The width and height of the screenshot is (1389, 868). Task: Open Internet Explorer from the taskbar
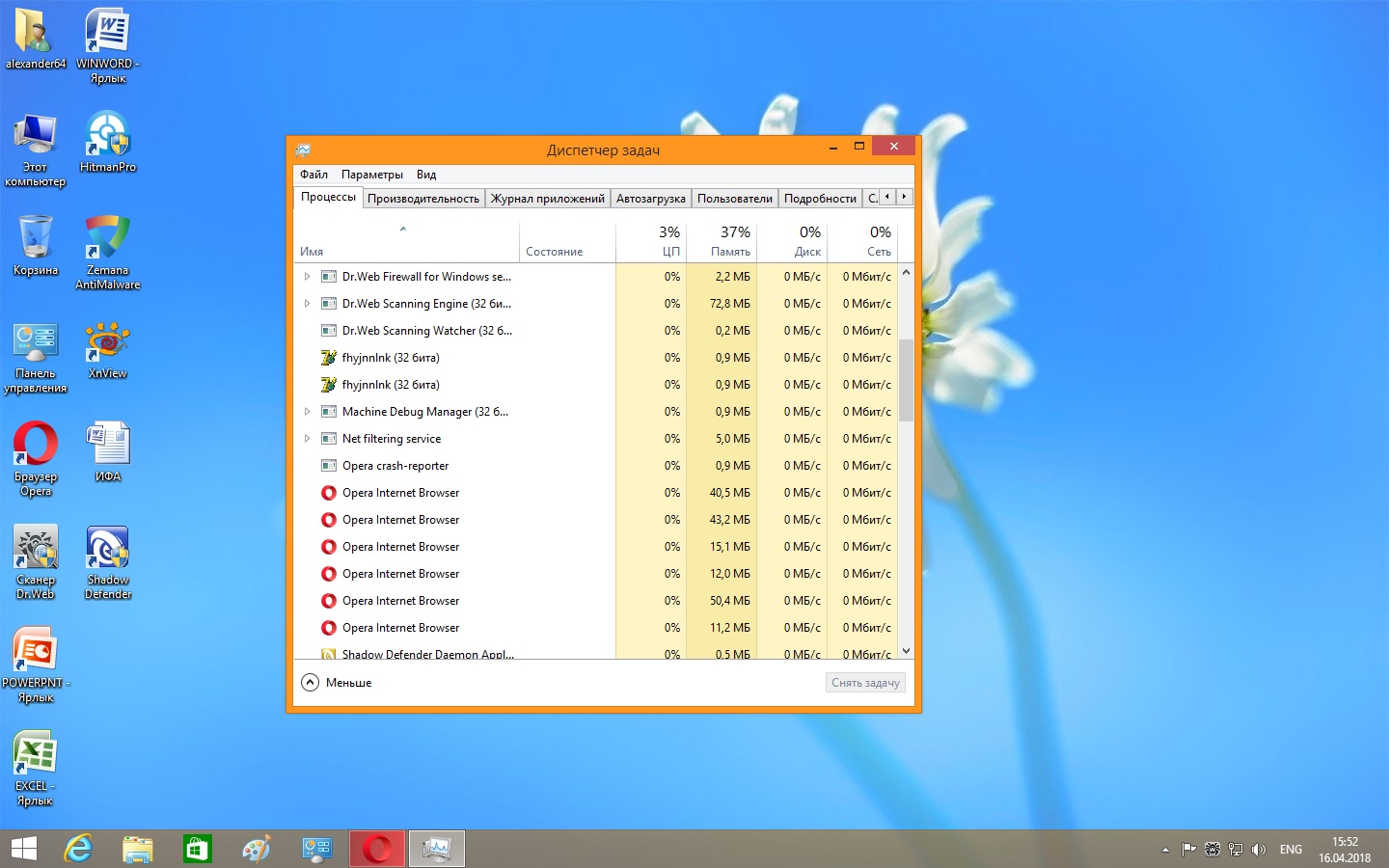[78, 849]
